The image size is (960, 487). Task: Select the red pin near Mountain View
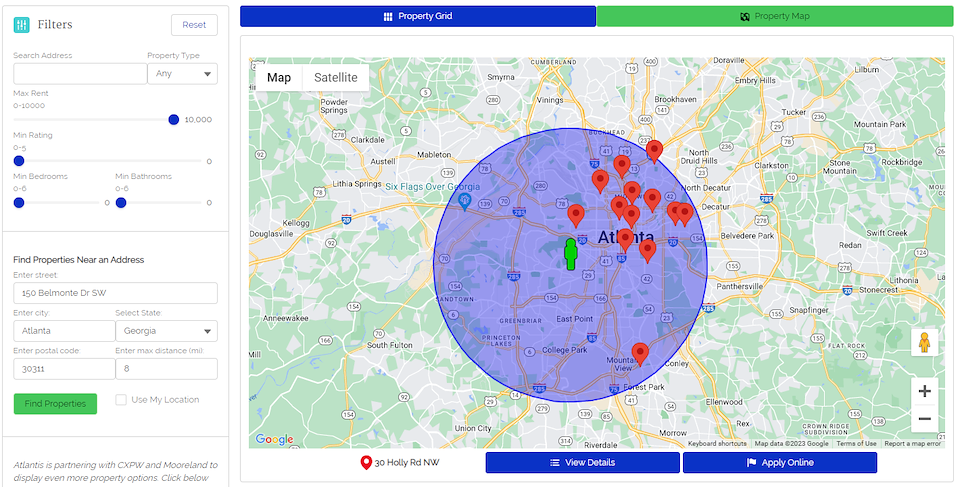coord(640,354)
